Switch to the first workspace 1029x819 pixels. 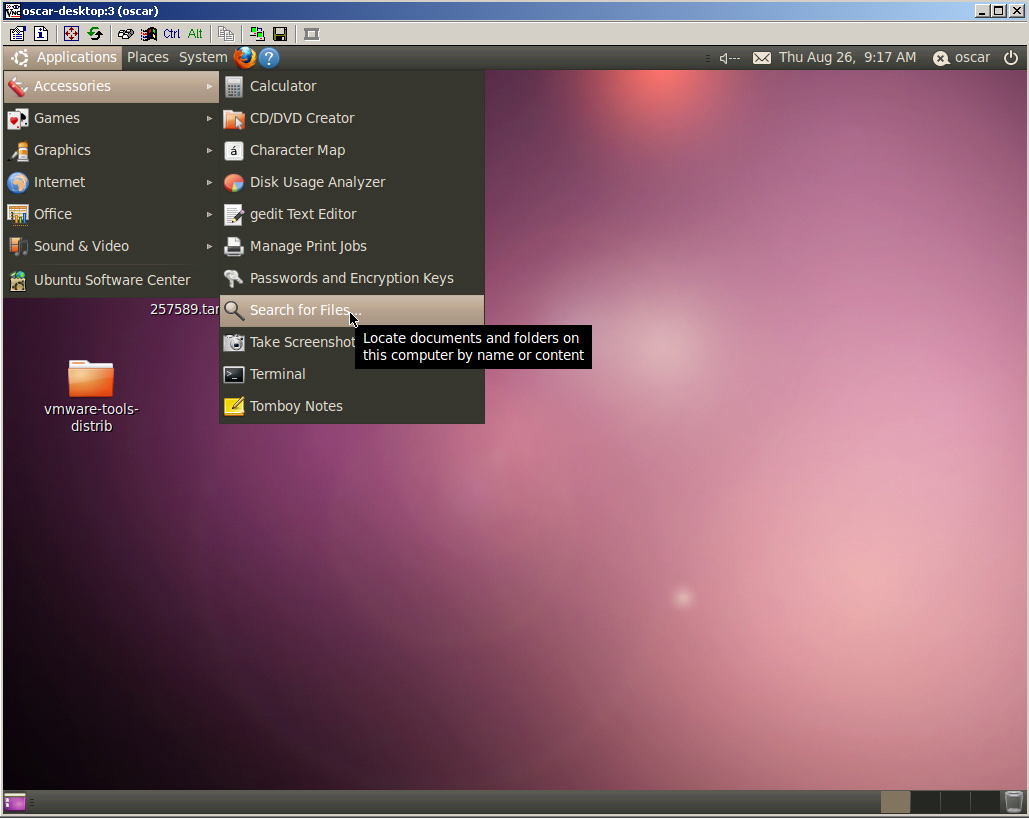tap(895, 802)
